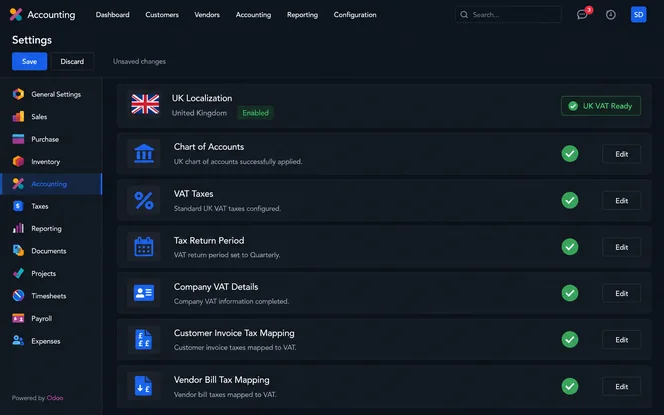Screen dimensions: 664x415
Task: Click the green check for Tax Return Period
Action: coord(570,247)
